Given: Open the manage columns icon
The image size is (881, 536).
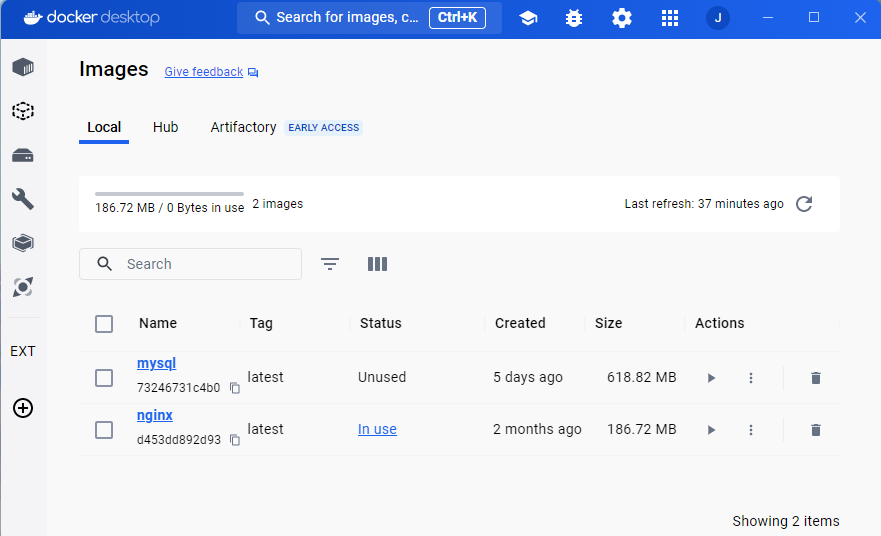Looking at the screenshot, I should coord(378,264).
